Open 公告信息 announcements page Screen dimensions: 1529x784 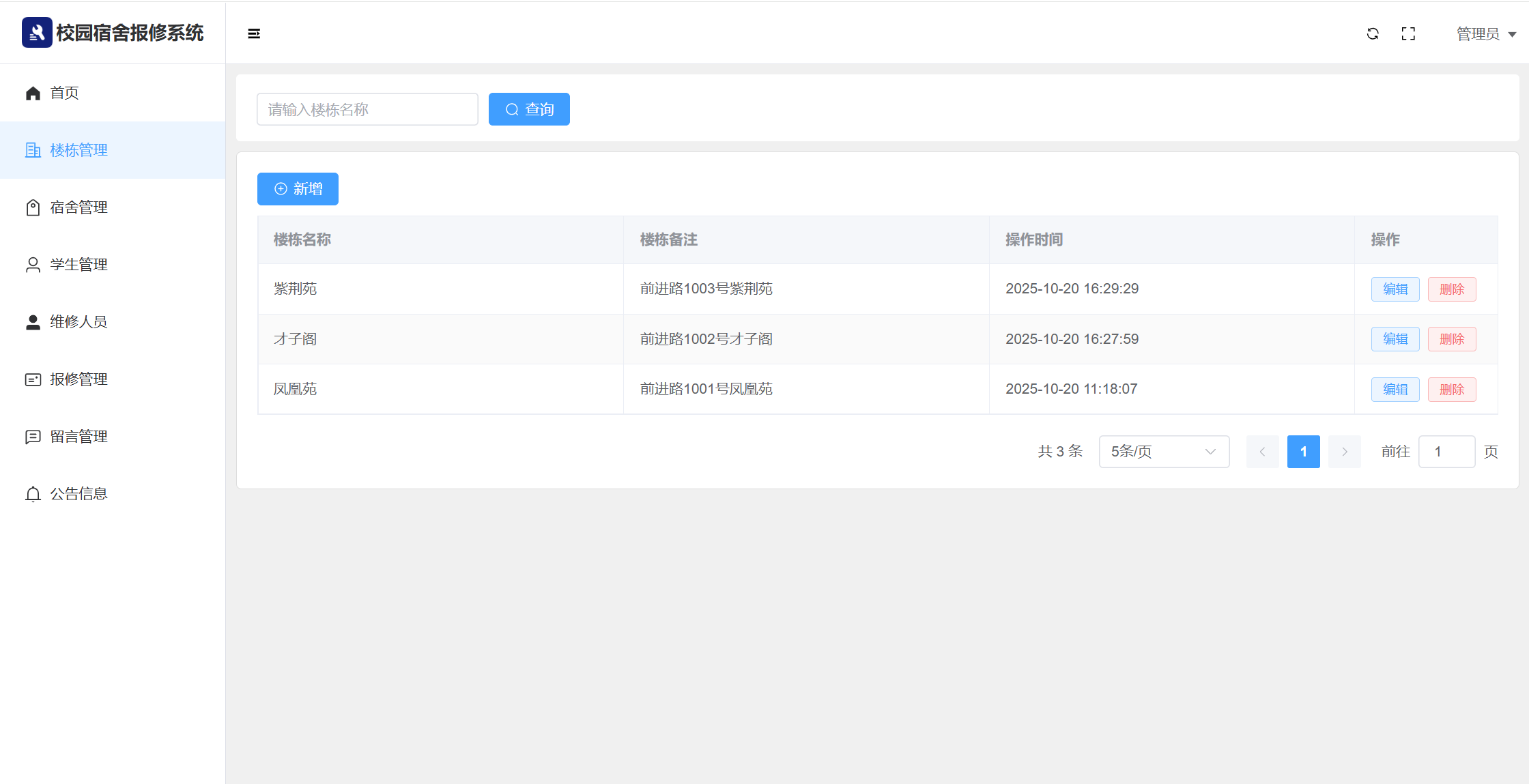pos(78,494)
